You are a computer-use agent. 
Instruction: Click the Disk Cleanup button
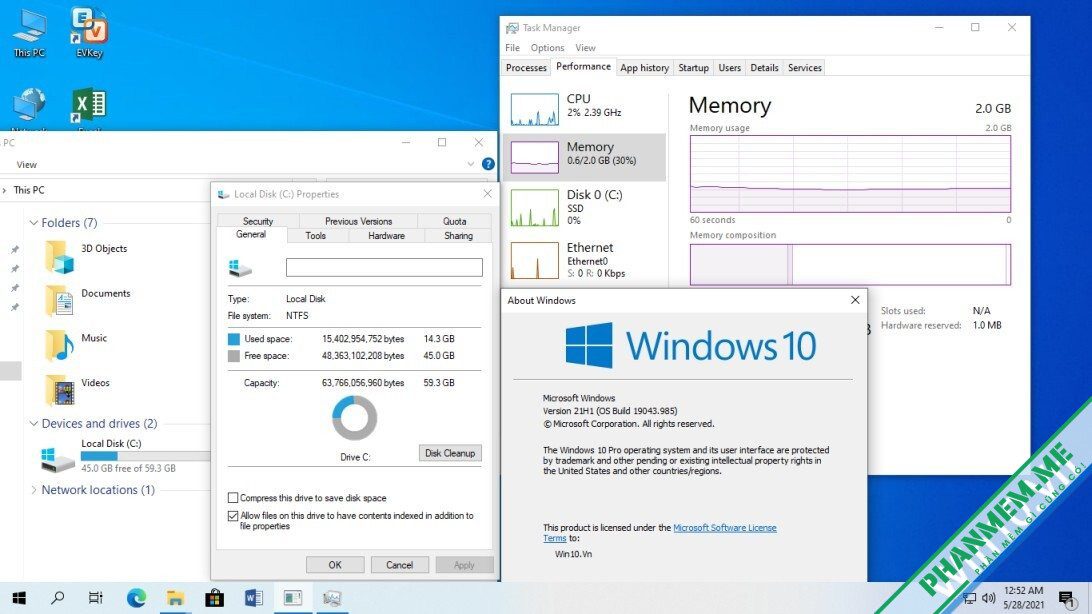click(x=450, y=453)
